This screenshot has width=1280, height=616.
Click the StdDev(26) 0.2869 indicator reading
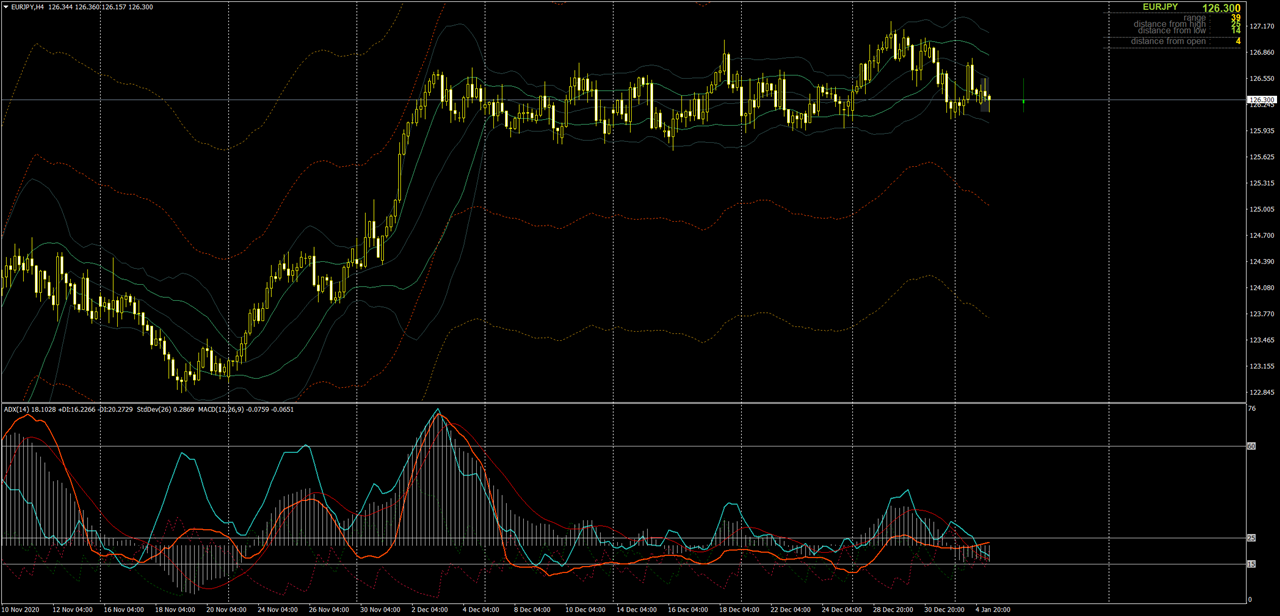(x=164, y=409)
